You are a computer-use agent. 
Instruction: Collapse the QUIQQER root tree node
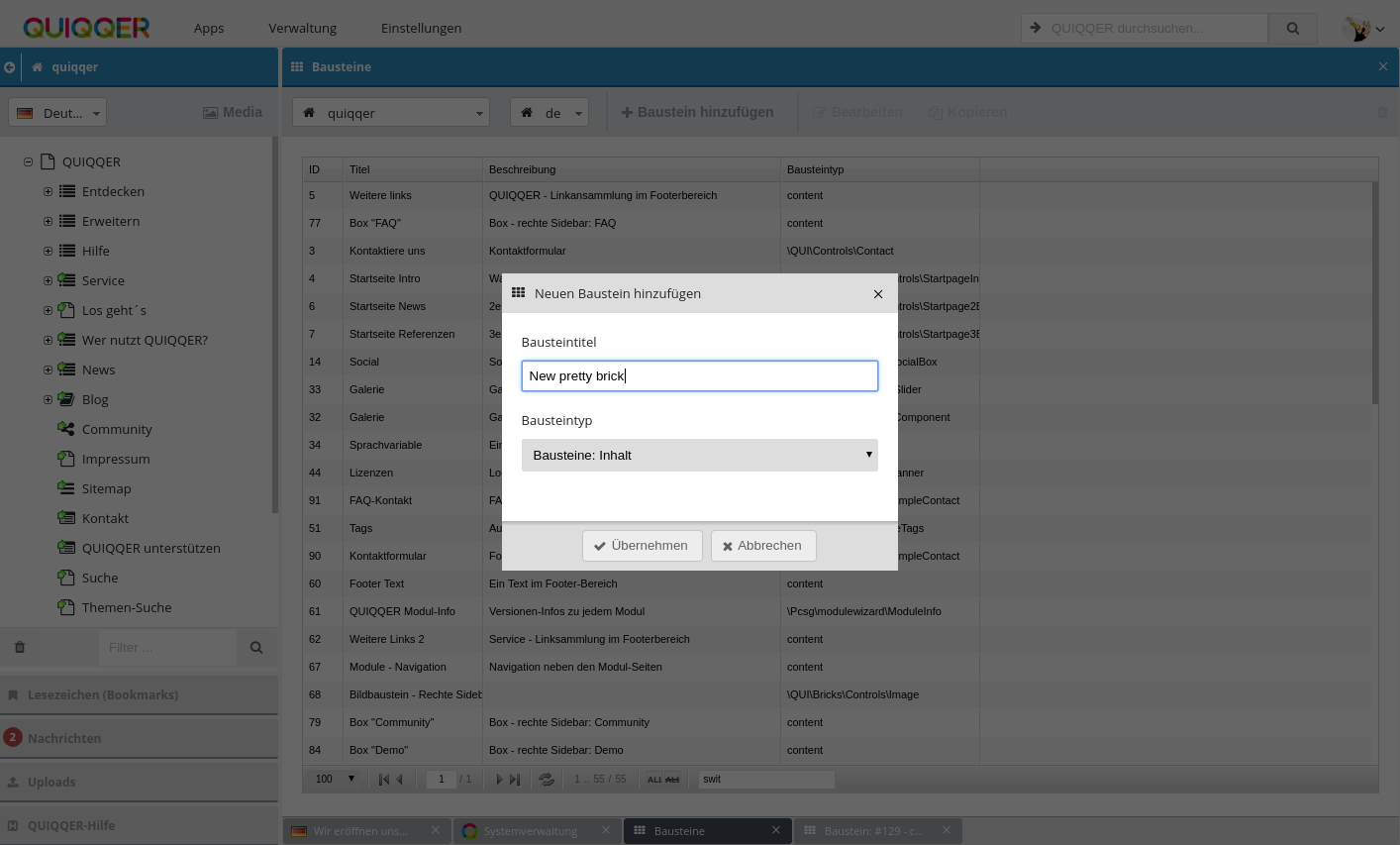(29, 162)
